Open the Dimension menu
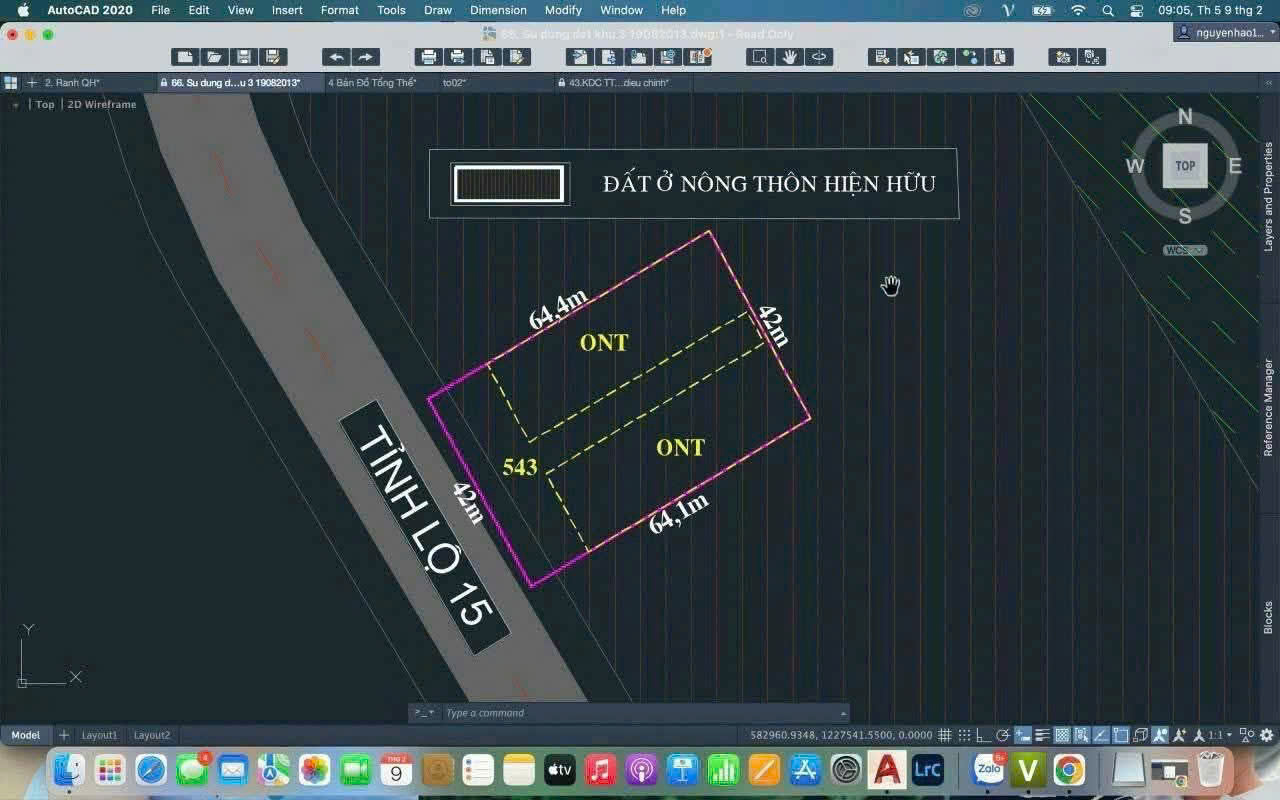 pyautogui.click(x=498, y=10)
